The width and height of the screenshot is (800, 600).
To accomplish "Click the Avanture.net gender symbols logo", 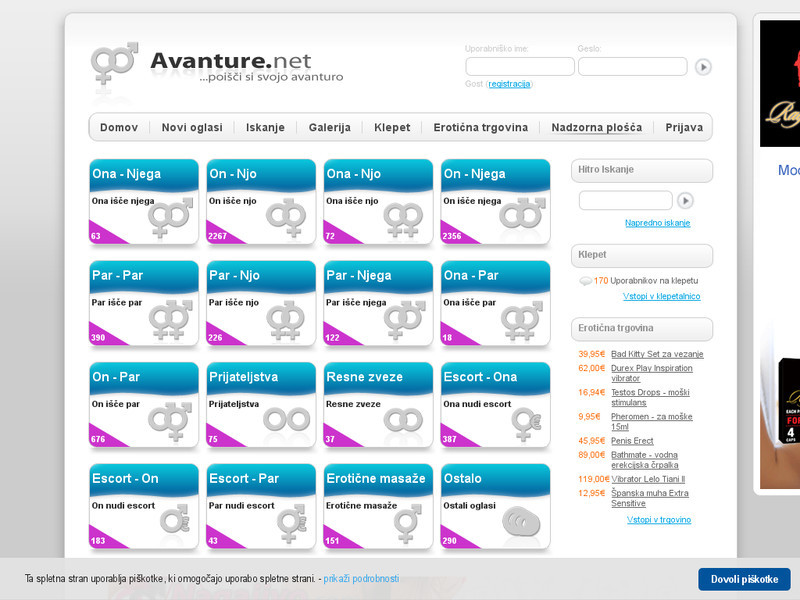I will coord(115,65).
